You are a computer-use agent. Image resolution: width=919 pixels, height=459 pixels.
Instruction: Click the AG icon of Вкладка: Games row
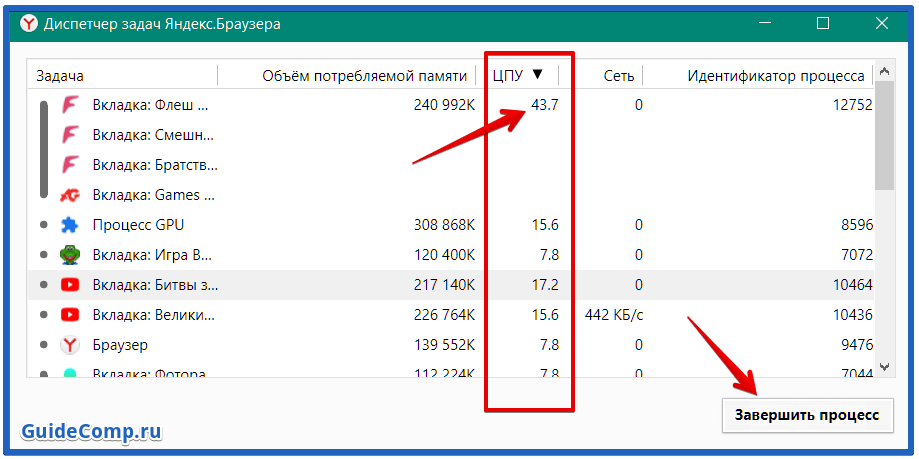(70, 195)
